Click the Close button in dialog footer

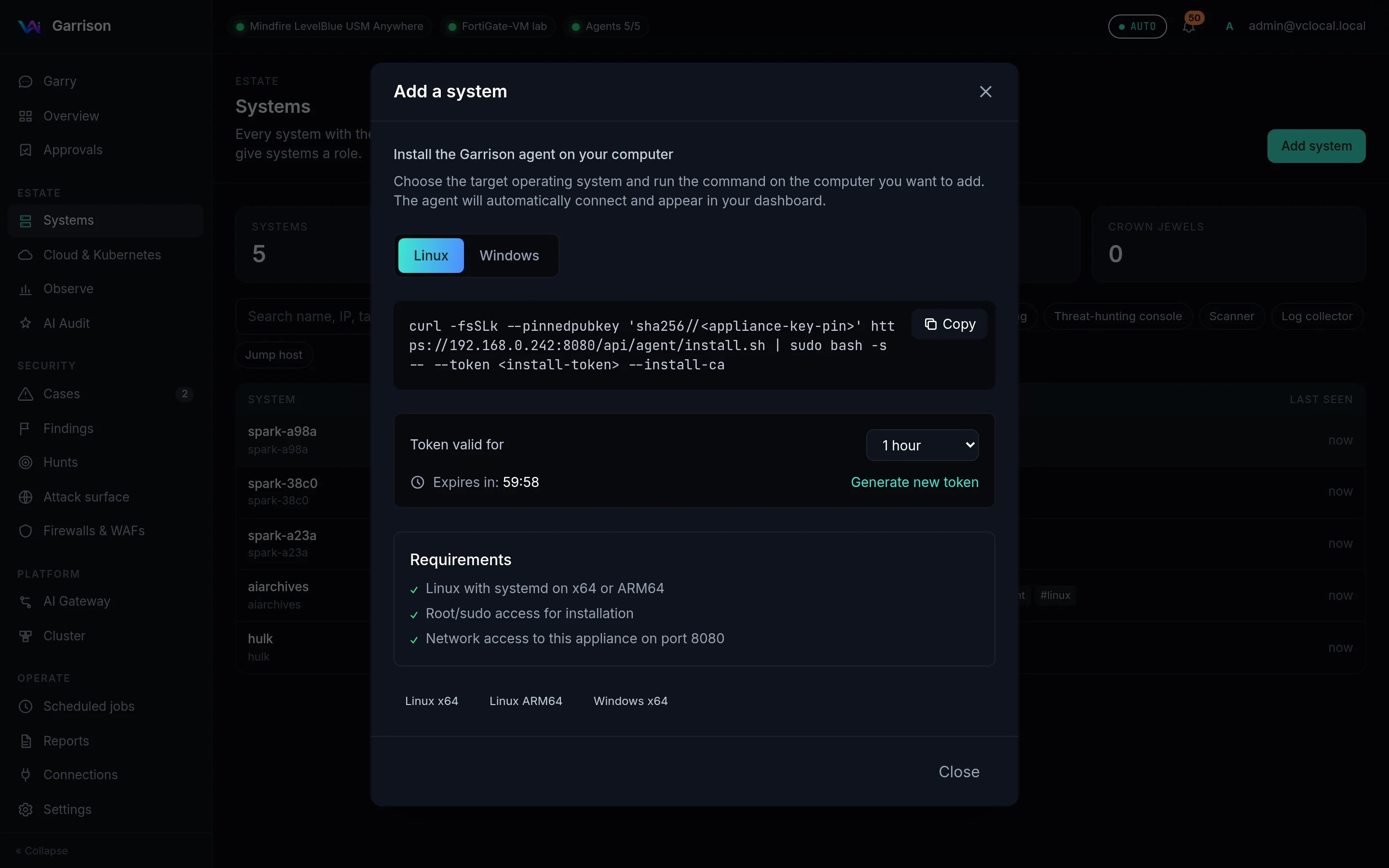958,772
